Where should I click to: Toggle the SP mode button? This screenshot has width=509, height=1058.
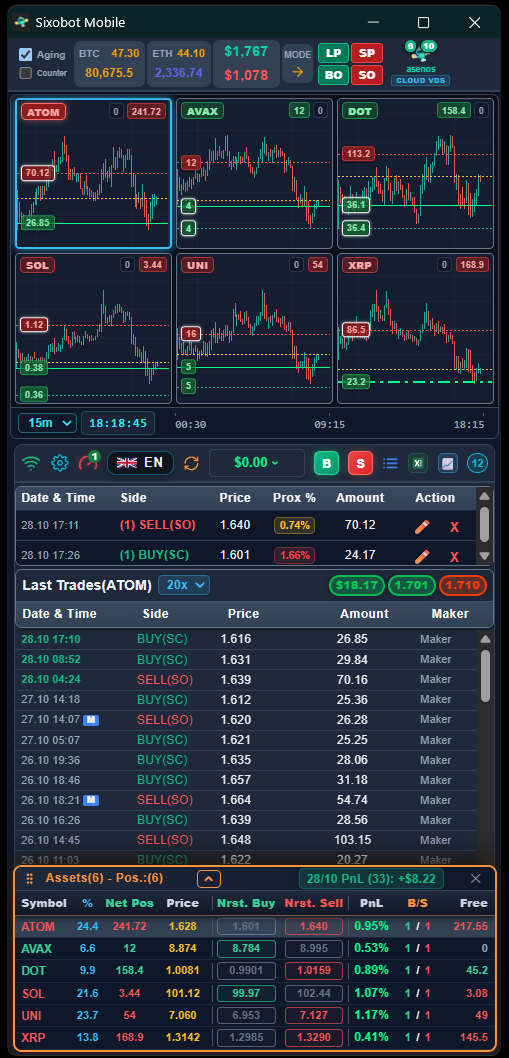pos(367,53)
